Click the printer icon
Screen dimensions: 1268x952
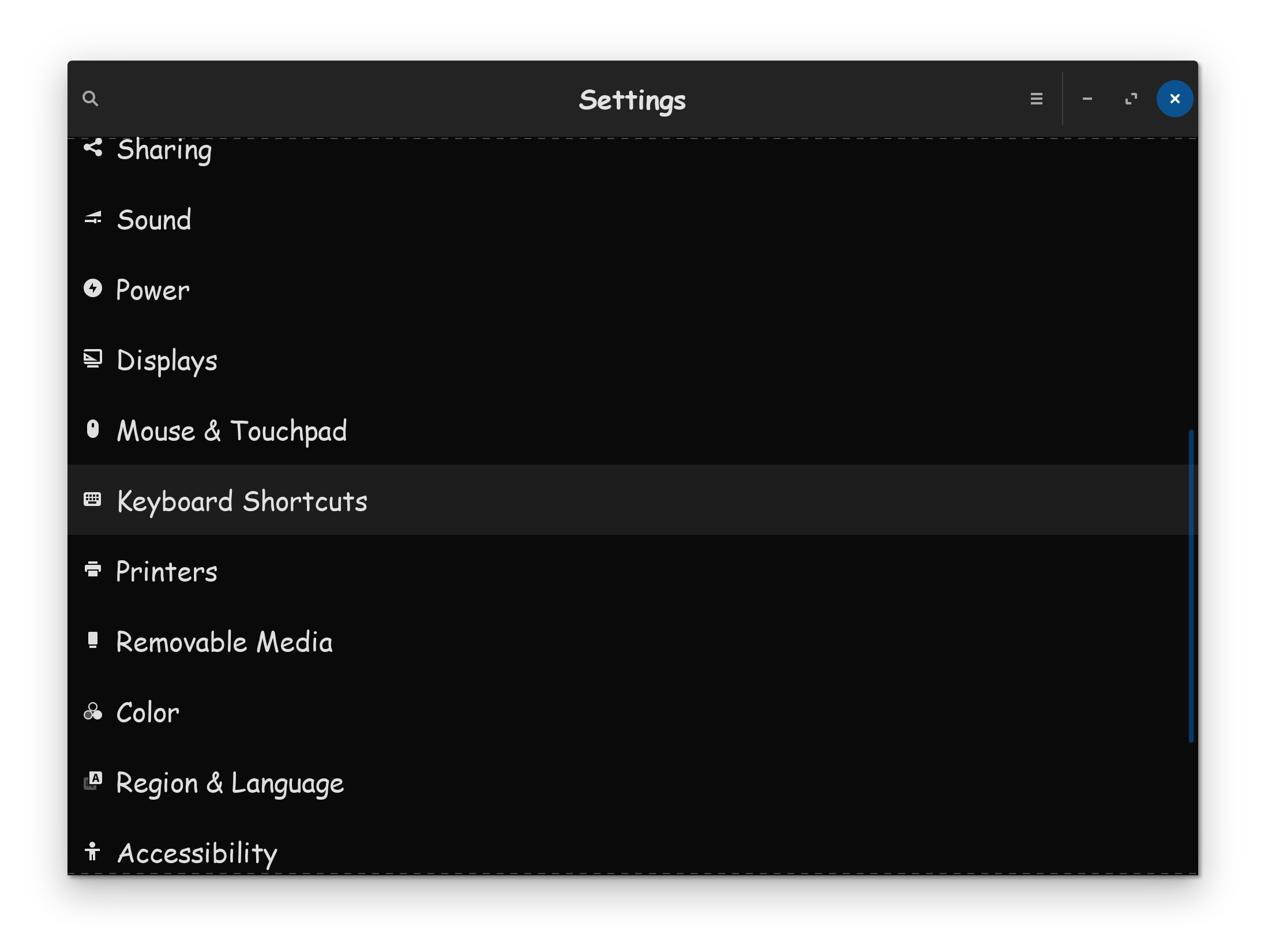(93, 569)
